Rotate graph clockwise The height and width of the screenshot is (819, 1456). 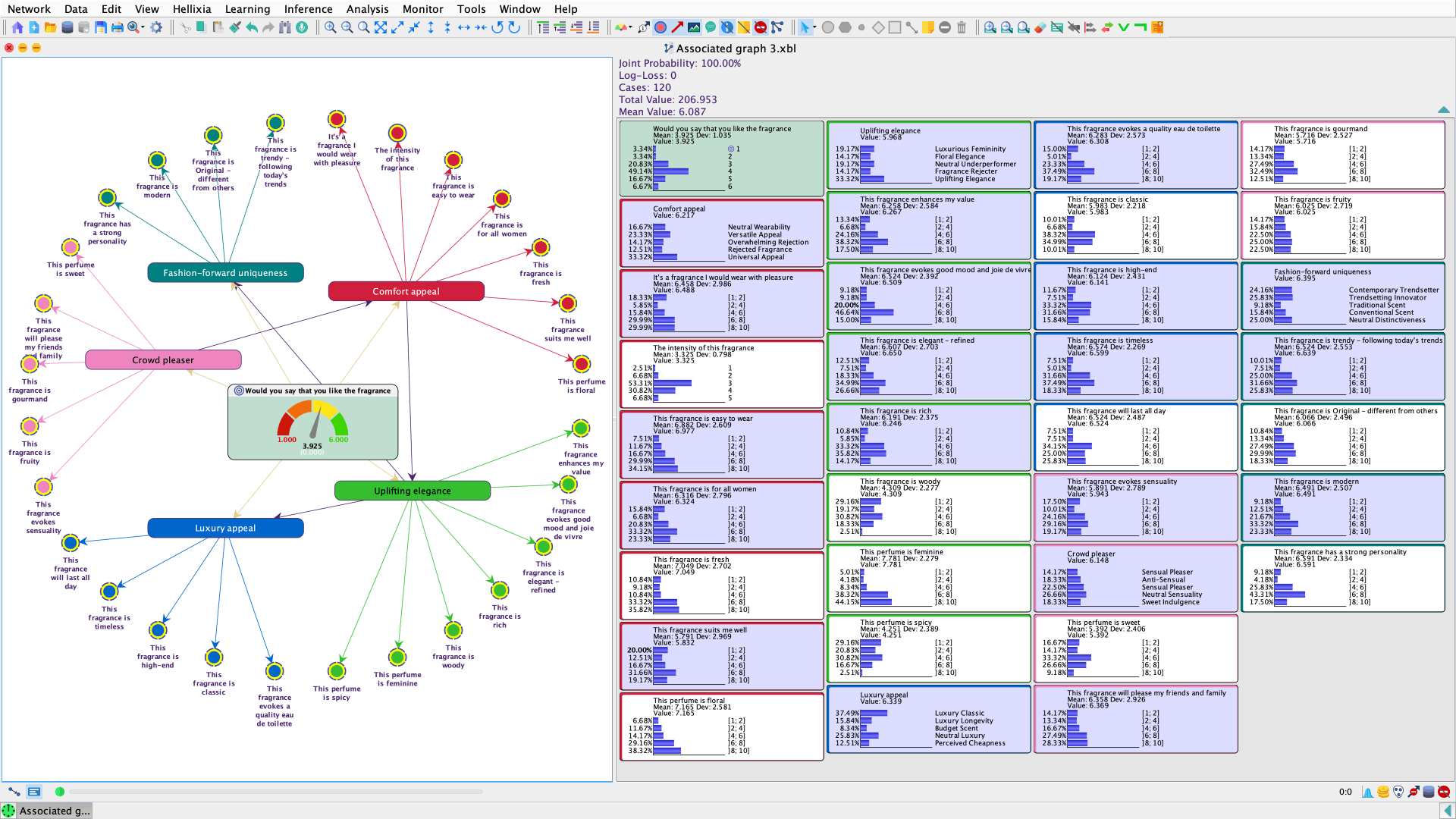coord(514,27)
